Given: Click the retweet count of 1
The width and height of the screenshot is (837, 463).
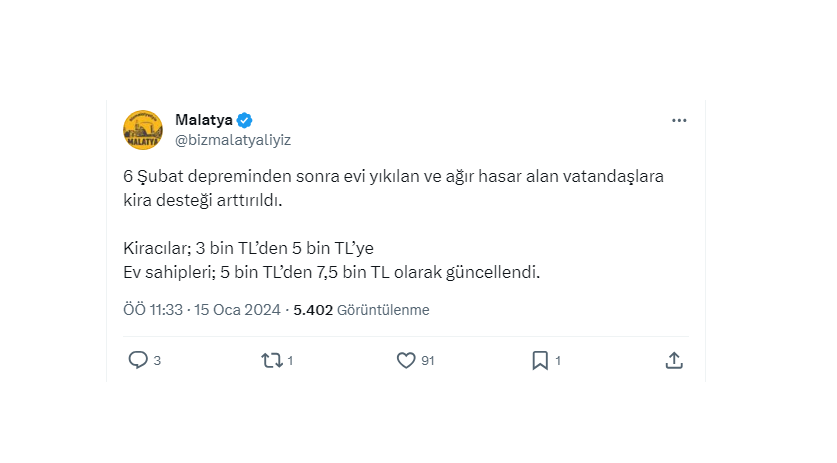Looking at the screenshot, I should [x=290, y=361].
